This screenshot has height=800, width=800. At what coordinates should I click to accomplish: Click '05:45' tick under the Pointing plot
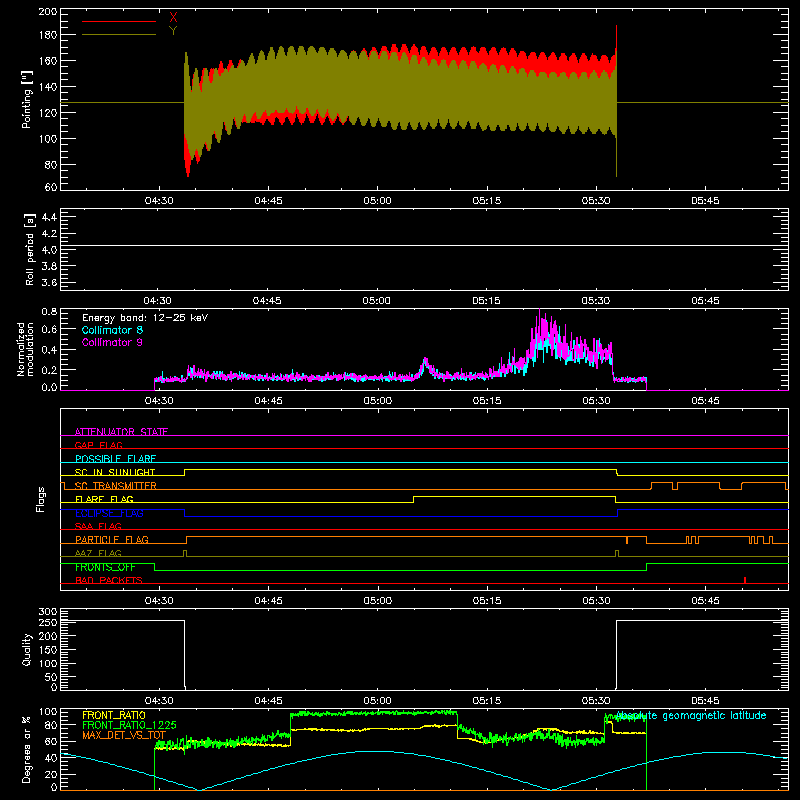pos(705,201)
